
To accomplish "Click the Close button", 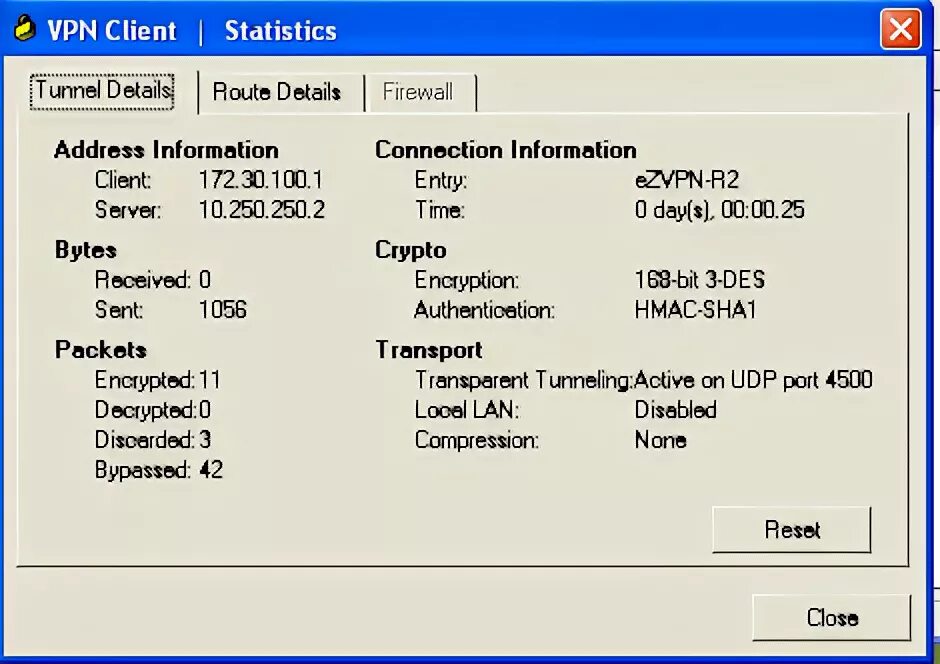I will (831, 617).
